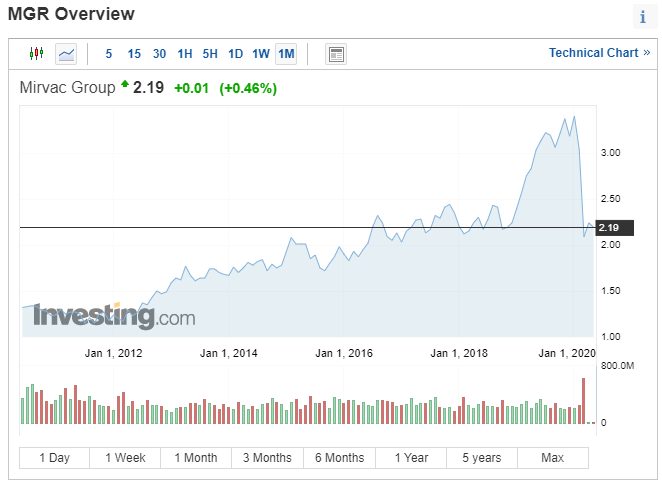This screenshot has width=662, height=487.
Task: Click the price line peak above 3.00
Action: (x=574, y=117)
